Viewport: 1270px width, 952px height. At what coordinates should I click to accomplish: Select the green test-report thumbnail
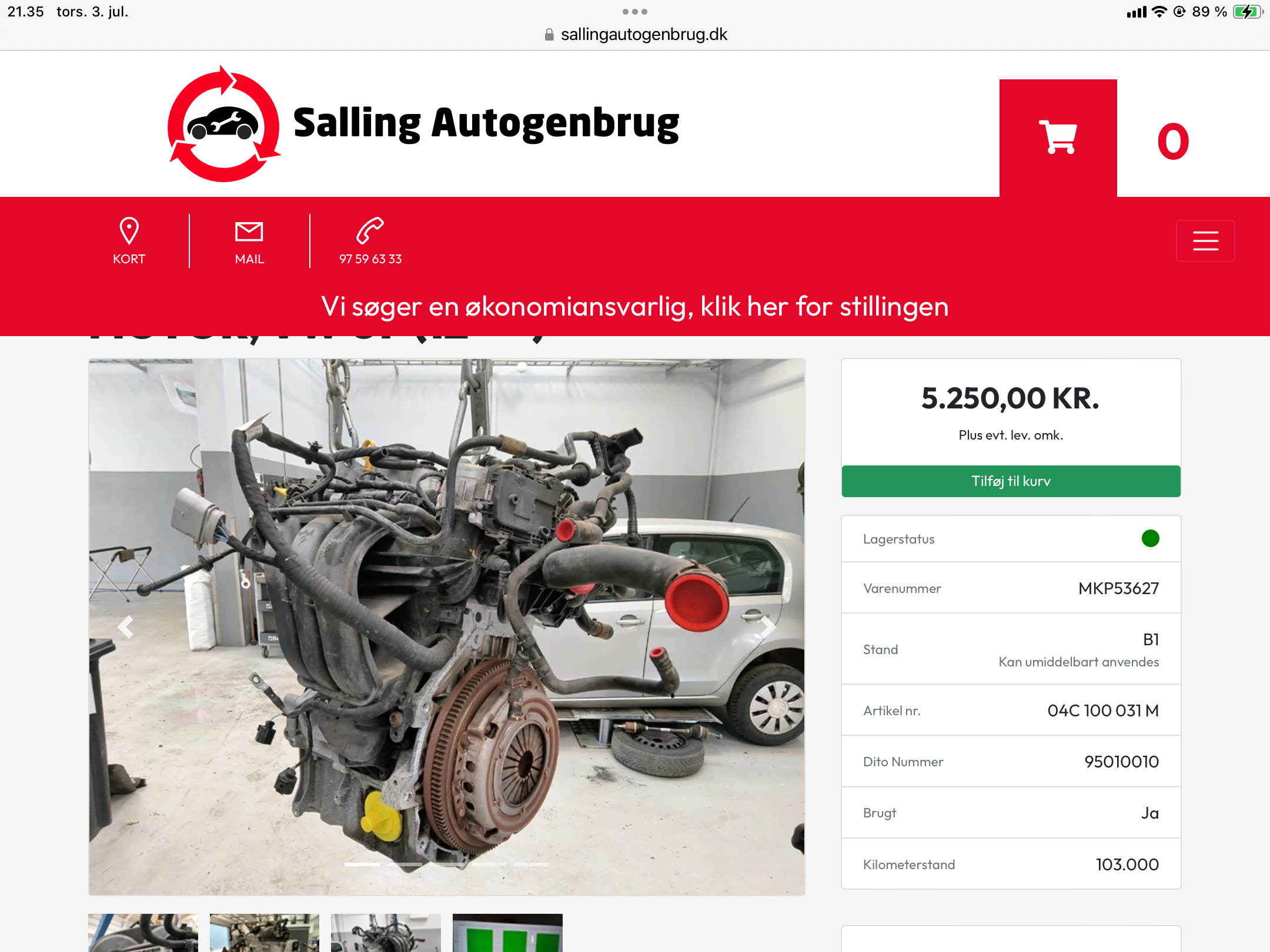507,933
